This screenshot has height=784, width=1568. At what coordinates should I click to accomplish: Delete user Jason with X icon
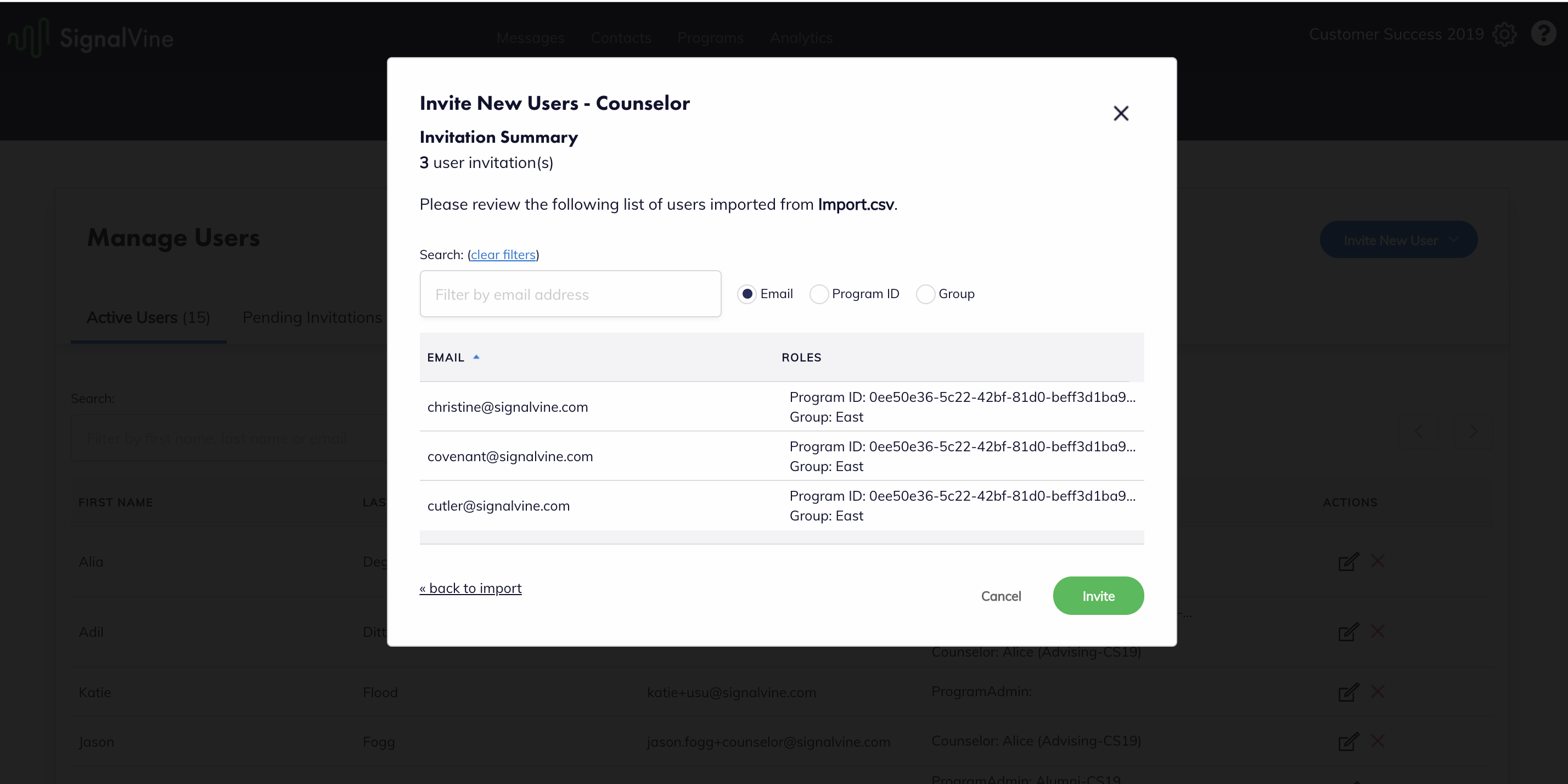1378,741
